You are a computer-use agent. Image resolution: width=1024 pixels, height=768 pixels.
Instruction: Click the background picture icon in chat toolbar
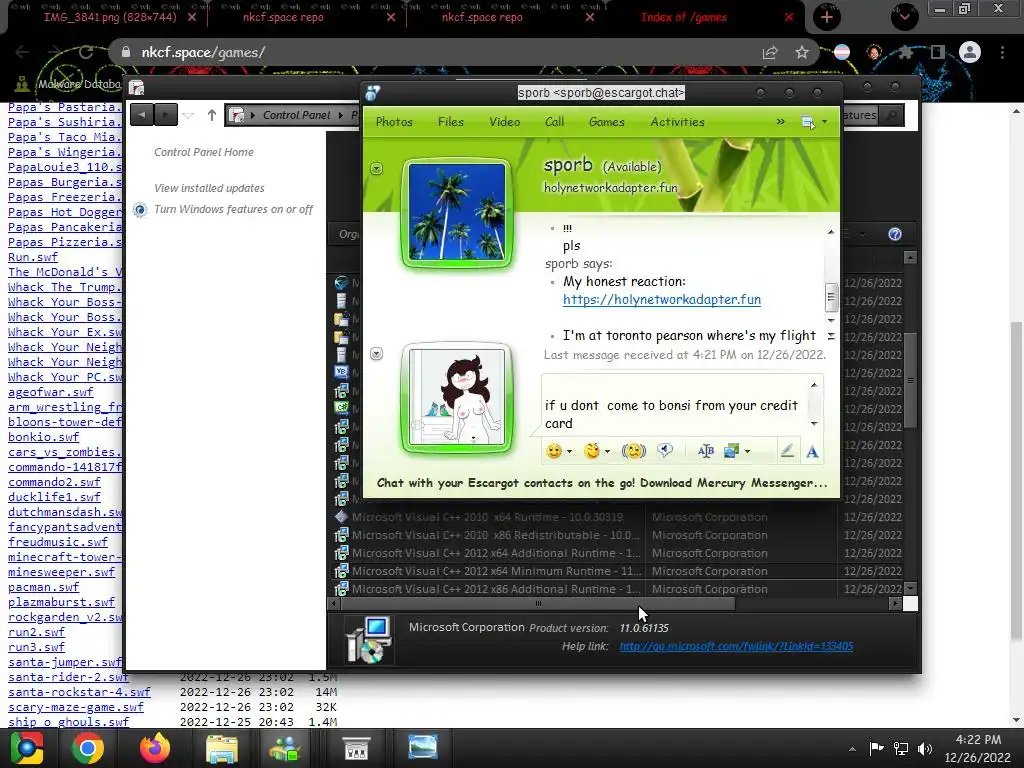(x=731, y=451)
